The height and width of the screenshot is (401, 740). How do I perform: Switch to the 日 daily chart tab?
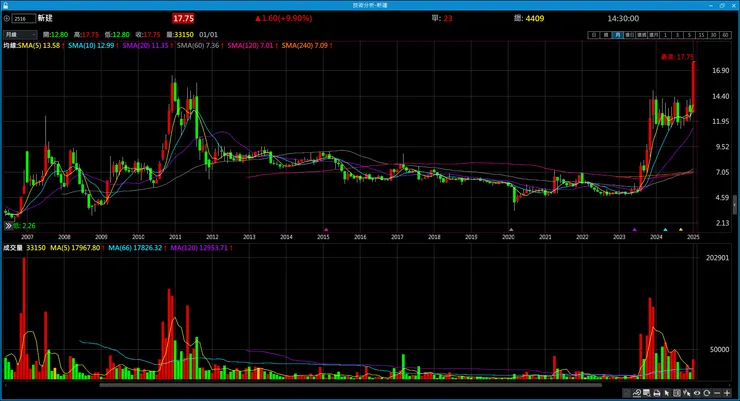[594, 35]
